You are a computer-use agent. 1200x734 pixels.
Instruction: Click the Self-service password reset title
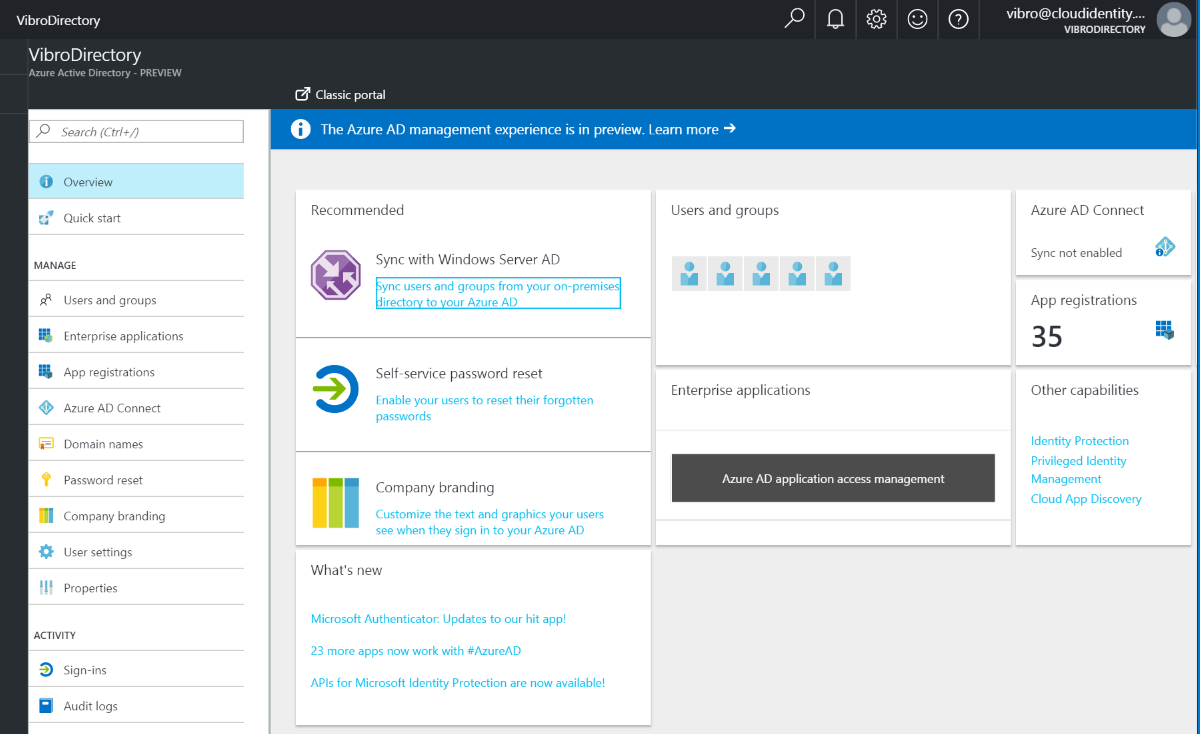tap(459, 373)
